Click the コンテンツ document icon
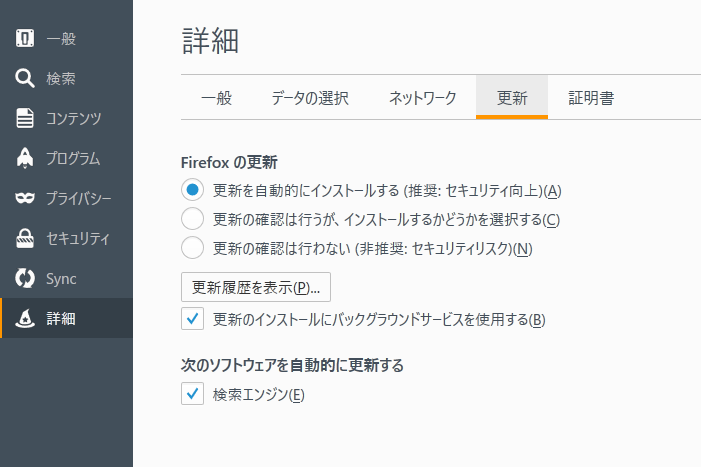The height and width of the screenshot is (467, 701). coord(26,119)
